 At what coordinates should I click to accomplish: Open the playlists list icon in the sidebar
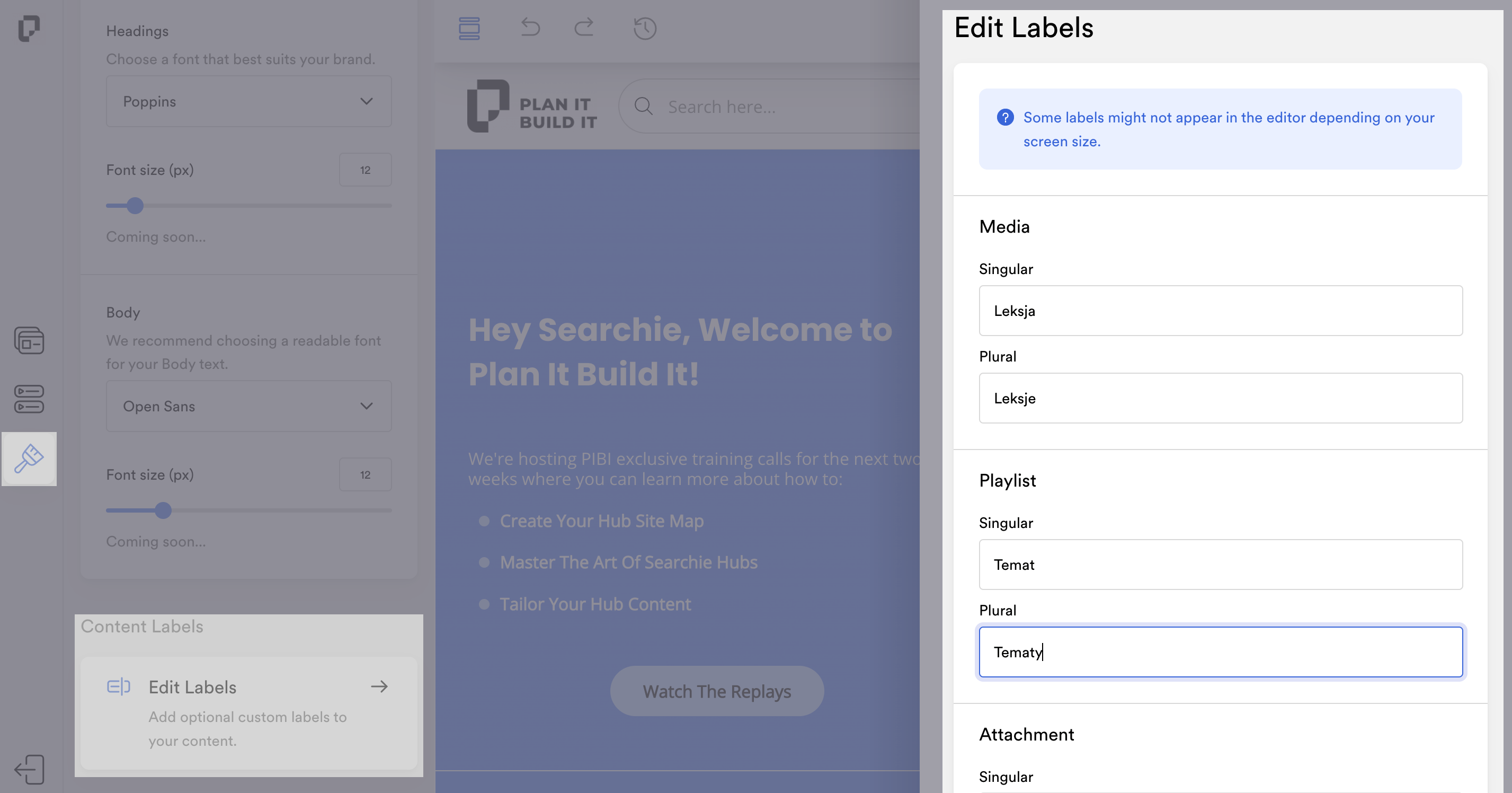pyautogui.click(x=29, y=400)
